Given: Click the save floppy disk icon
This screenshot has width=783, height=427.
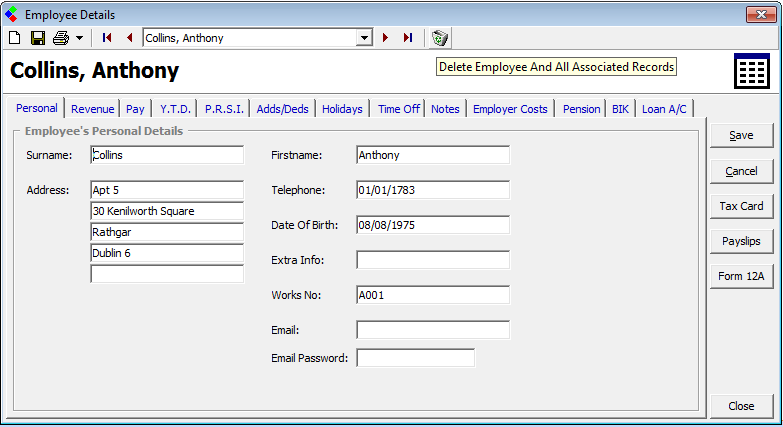Looking at the screenshot, I should tap(37, 38).
